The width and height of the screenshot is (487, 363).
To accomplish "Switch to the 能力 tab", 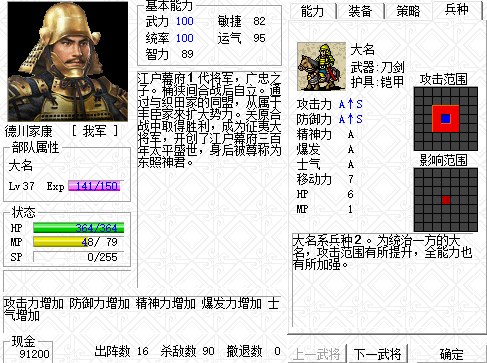I will [313, 11].
